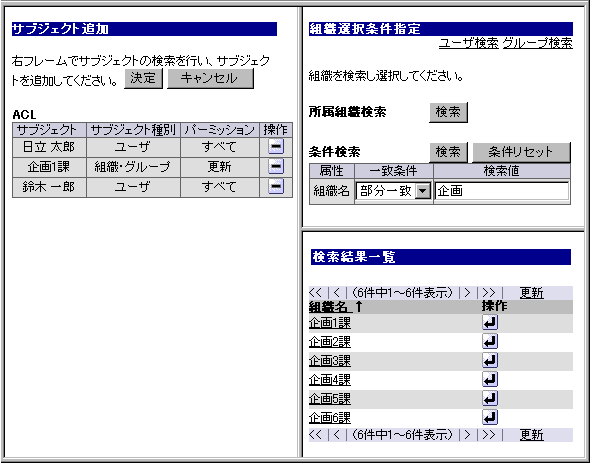Open the 企画1課 result link
This screenshot has width=591, height=465.
(x=330, y=323)
